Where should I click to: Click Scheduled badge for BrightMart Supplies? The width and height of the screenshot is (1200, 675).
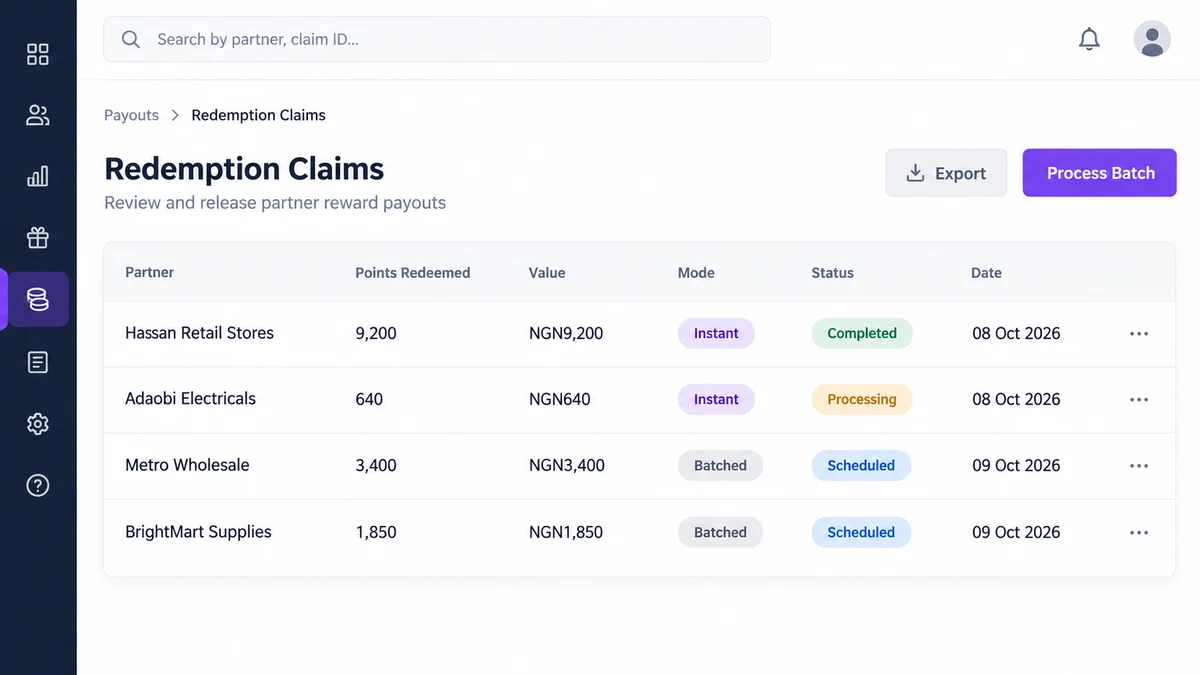click(861, 532)
